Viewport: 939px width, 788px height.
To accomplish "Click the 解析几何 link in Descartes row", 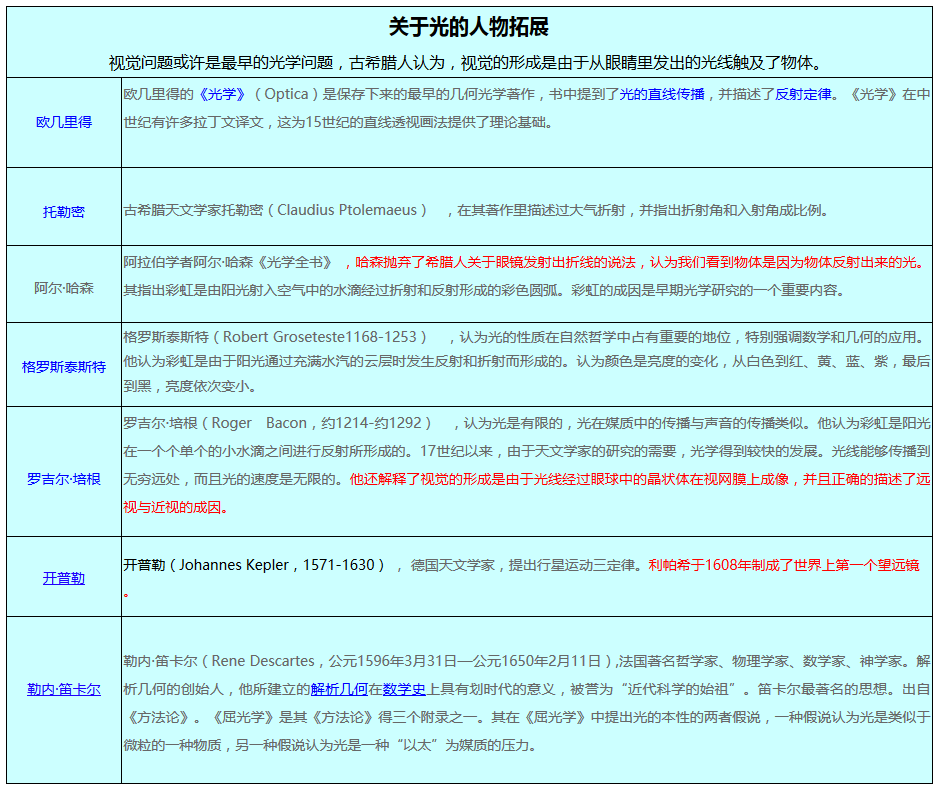I will (x=339, y=689).
